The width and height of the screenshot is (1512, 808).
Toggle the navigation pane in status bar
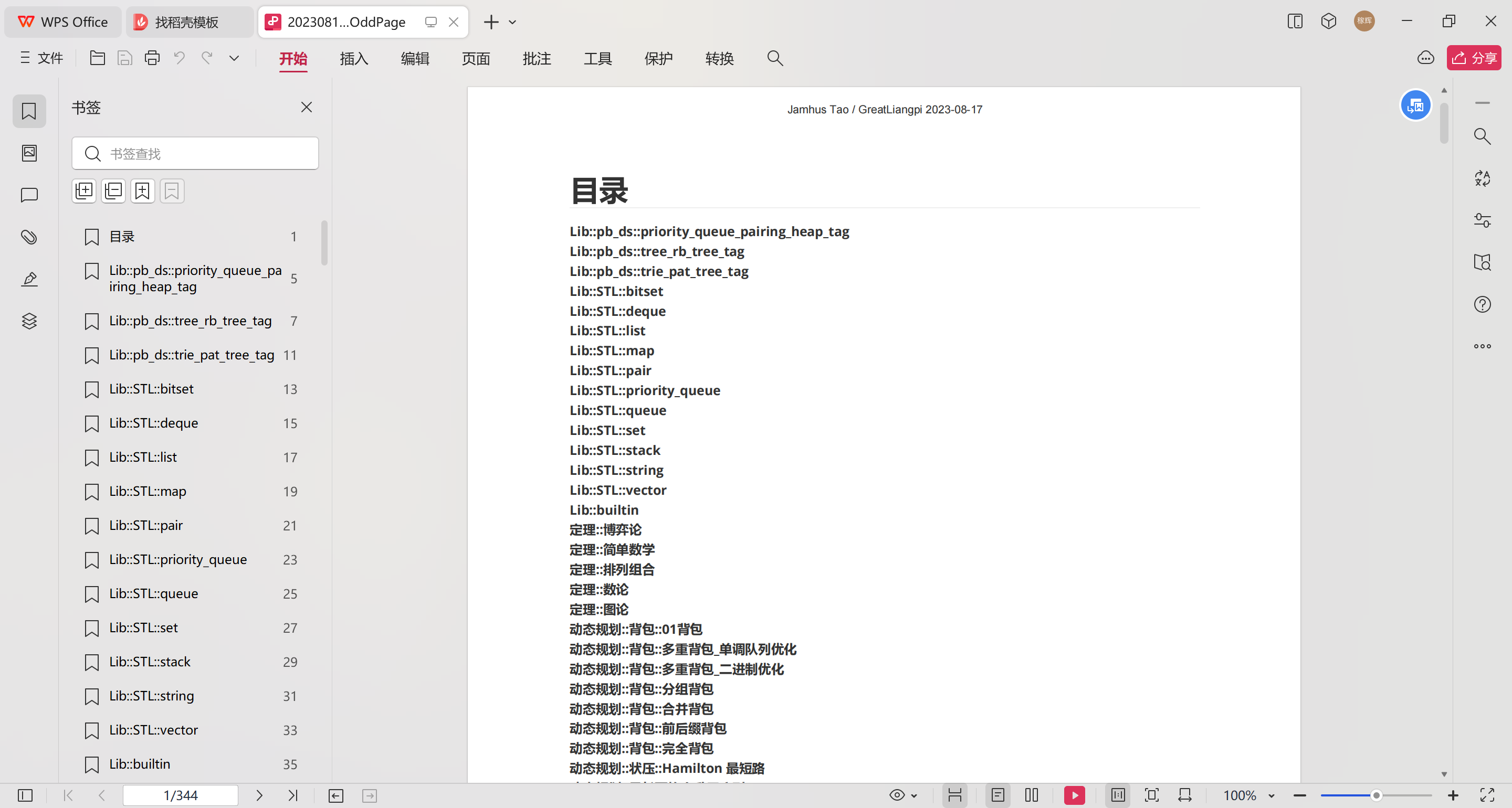click(25, 795)
